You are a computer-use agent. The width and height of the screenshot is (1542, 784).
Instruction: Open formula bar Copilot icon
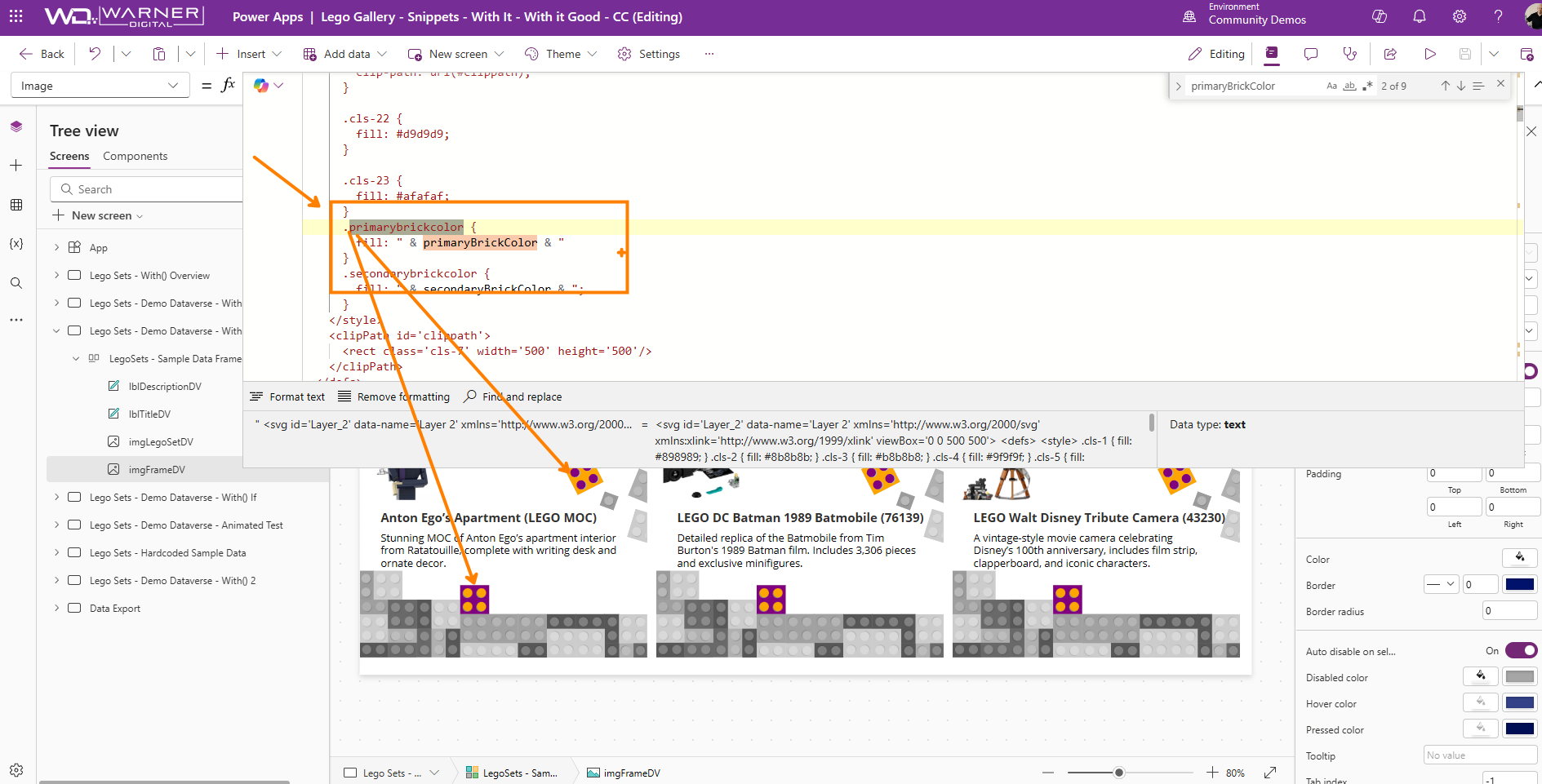[x=261, y=86]
